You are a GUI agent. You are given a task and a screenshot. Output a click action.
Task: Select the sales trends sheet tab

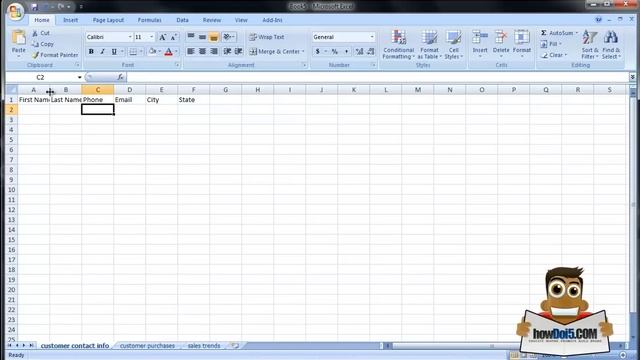(x=204, y=346)
